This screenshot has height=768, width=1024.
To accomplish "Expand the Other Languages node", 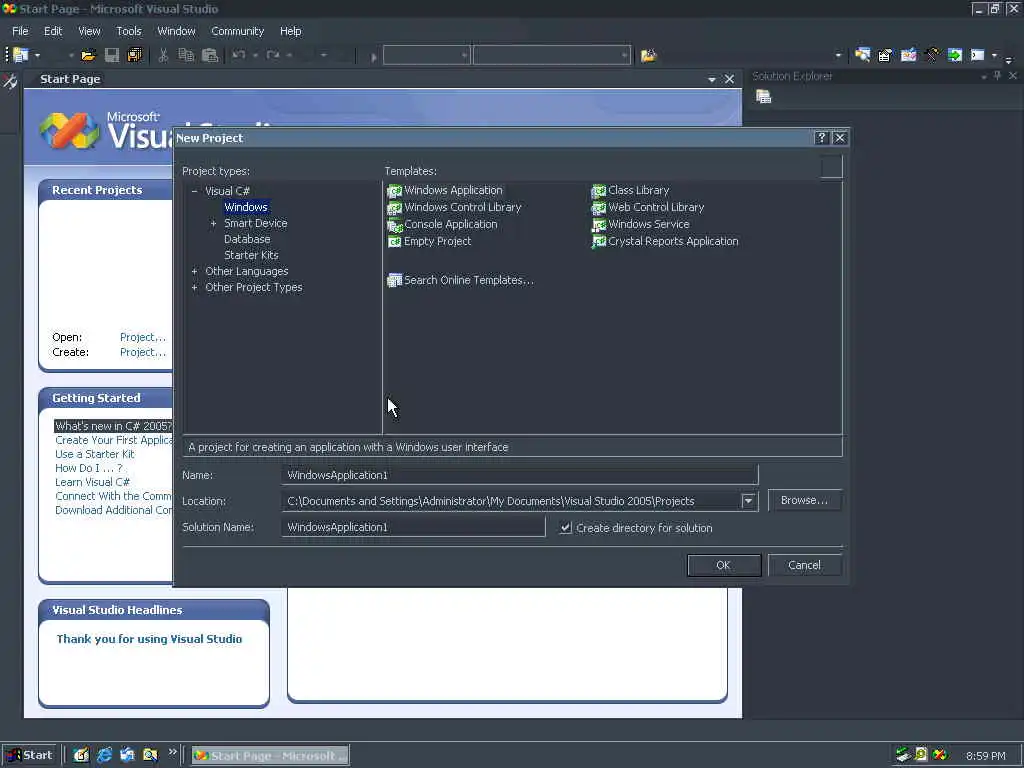I will pyautogui.click(x=194, y=271).
